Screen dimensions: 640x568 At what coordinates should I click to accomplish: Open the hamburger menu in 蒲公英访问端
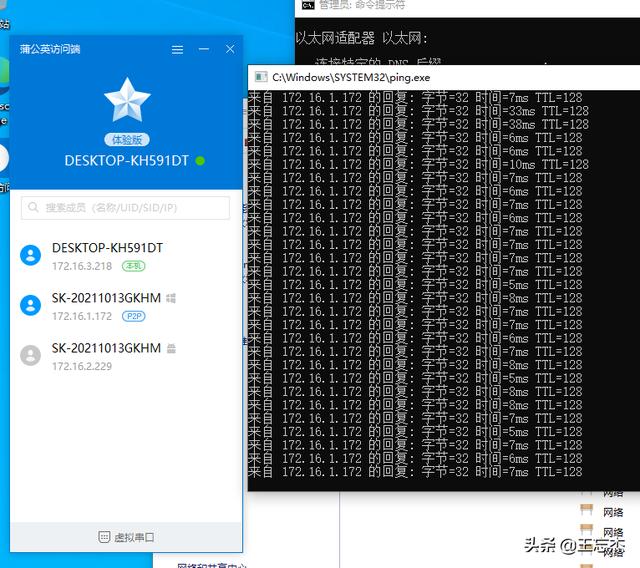pos(177,49)
